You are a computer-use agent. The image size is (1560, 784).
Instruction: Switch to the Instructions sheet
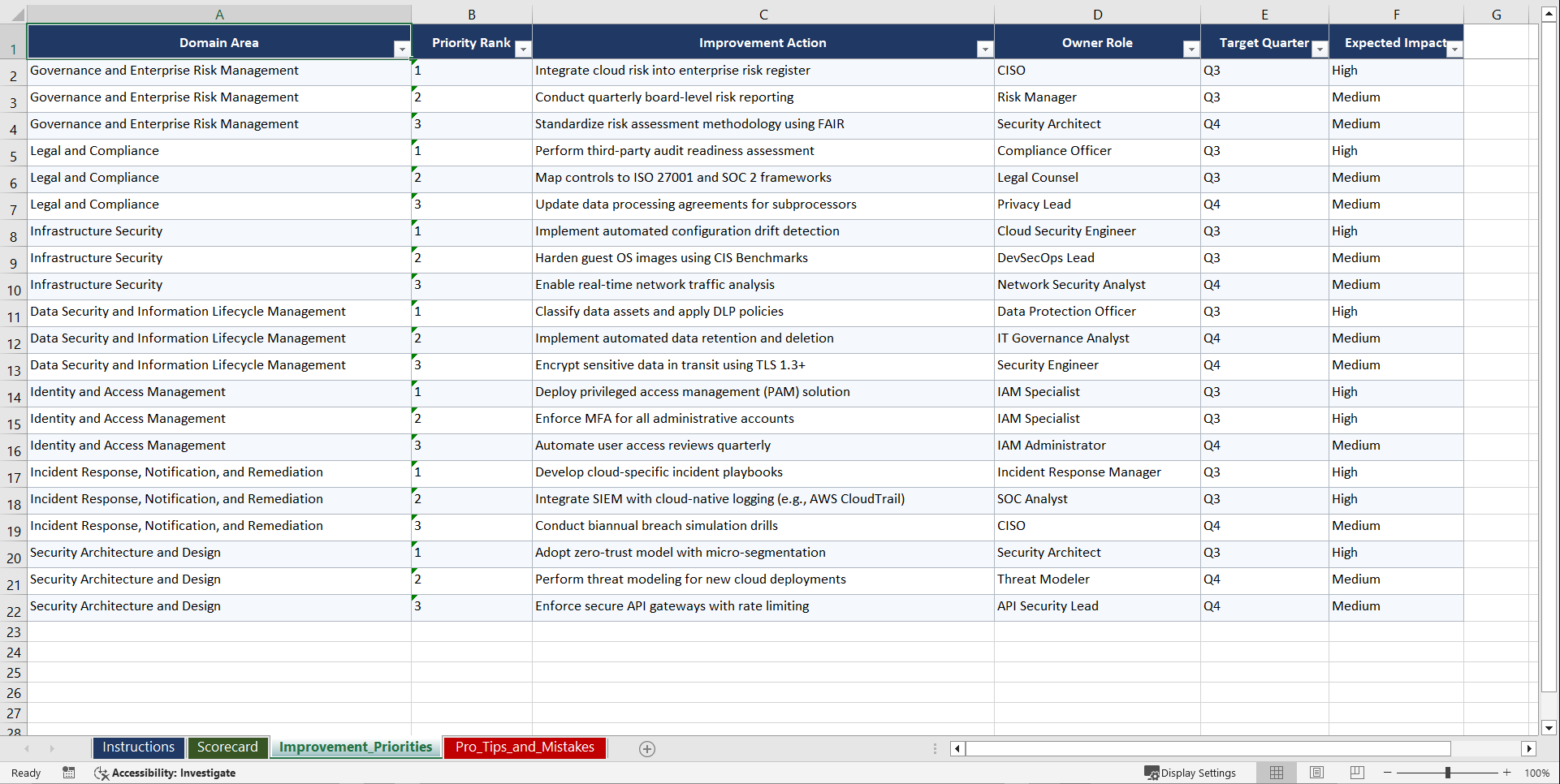(x=138, y=747)
